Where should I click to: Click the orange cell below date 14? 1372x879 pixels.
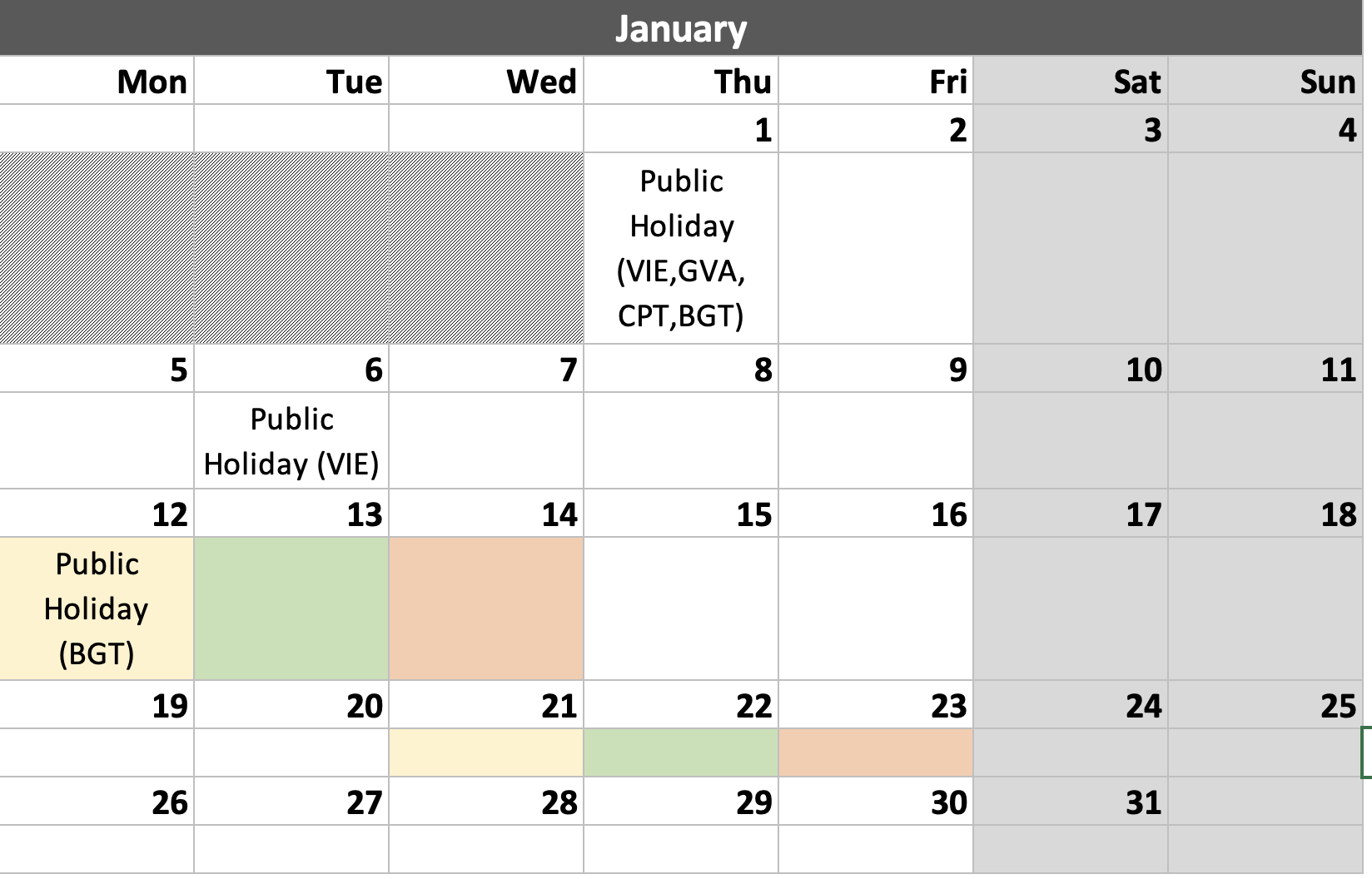point(486,608)
